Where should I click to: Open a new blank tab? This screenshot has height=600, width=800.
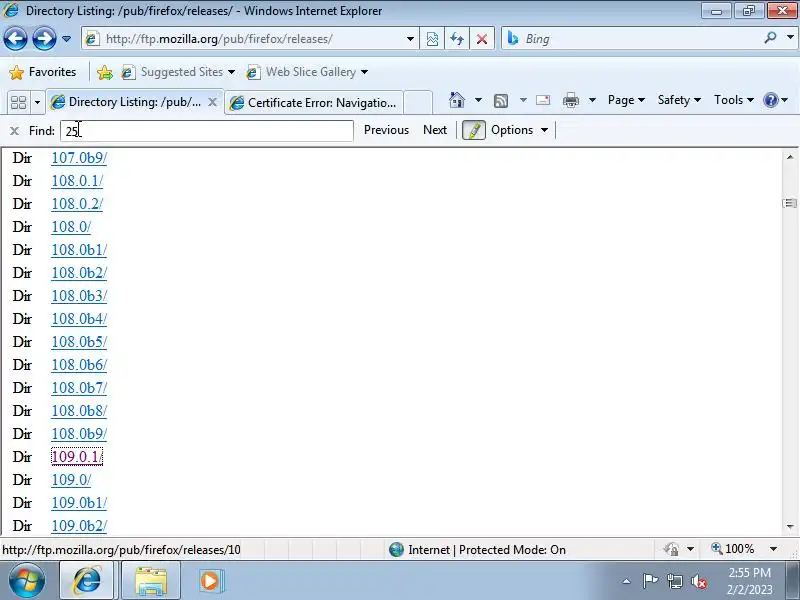pos(418,103)
